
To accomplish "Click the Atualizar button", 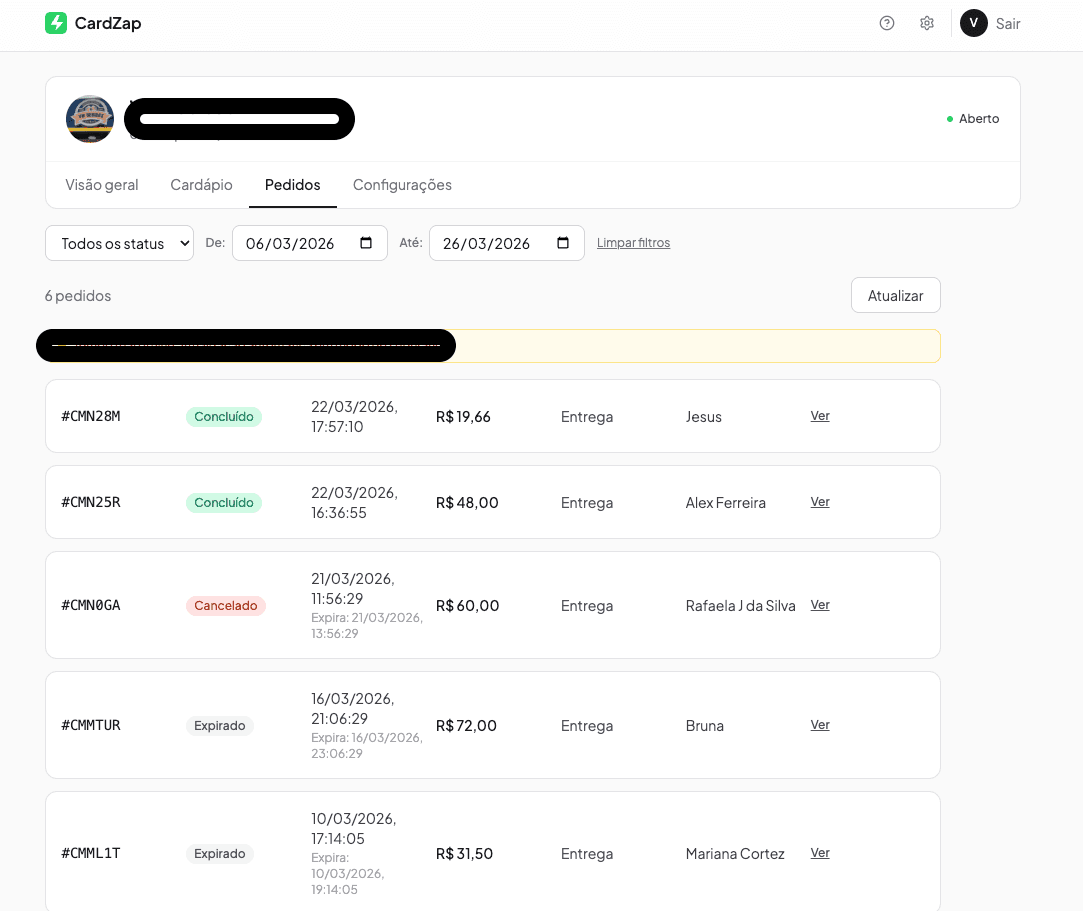I will pos(895,295).
